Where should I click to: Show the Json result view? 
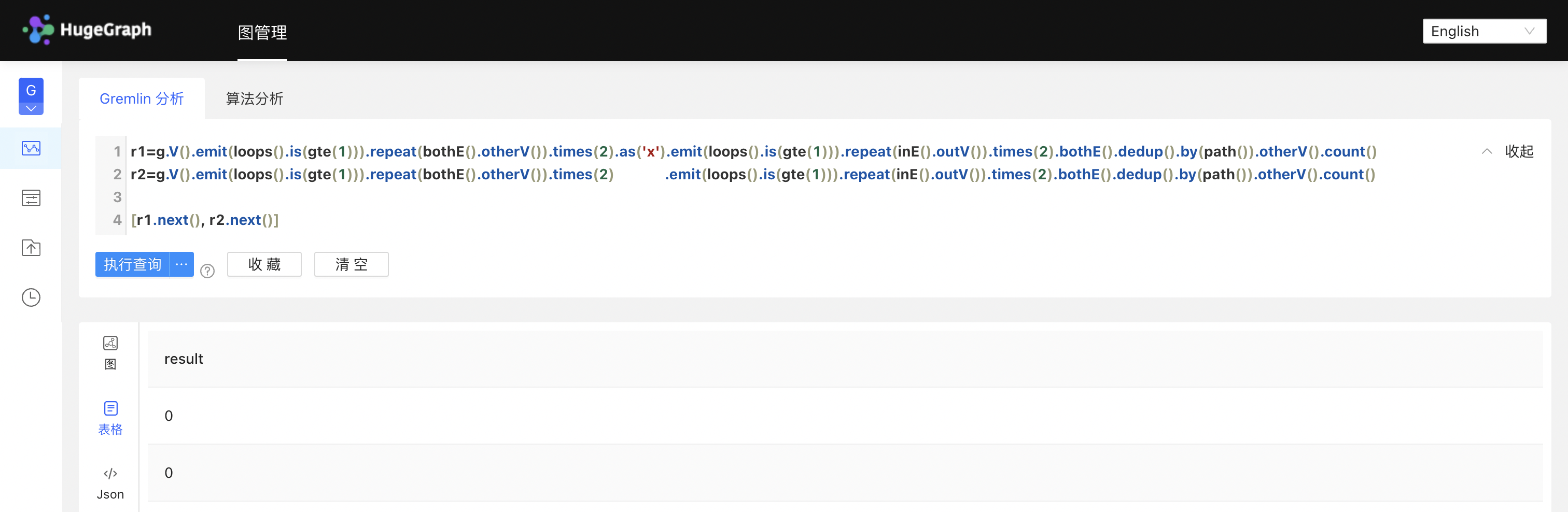(x=110, y=483)
